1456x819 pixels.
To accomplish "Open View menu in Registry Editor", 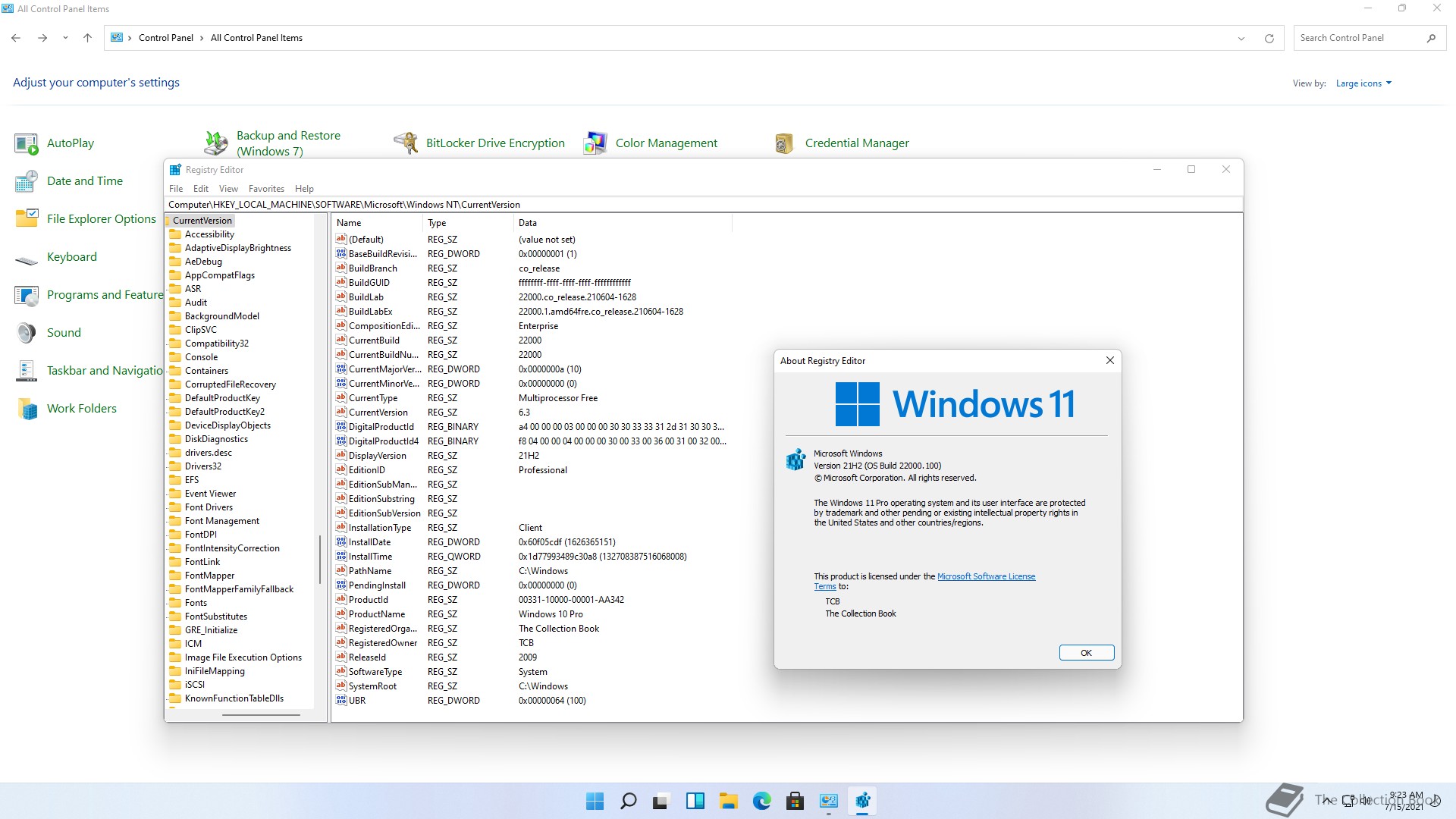I will click(228, 189).
